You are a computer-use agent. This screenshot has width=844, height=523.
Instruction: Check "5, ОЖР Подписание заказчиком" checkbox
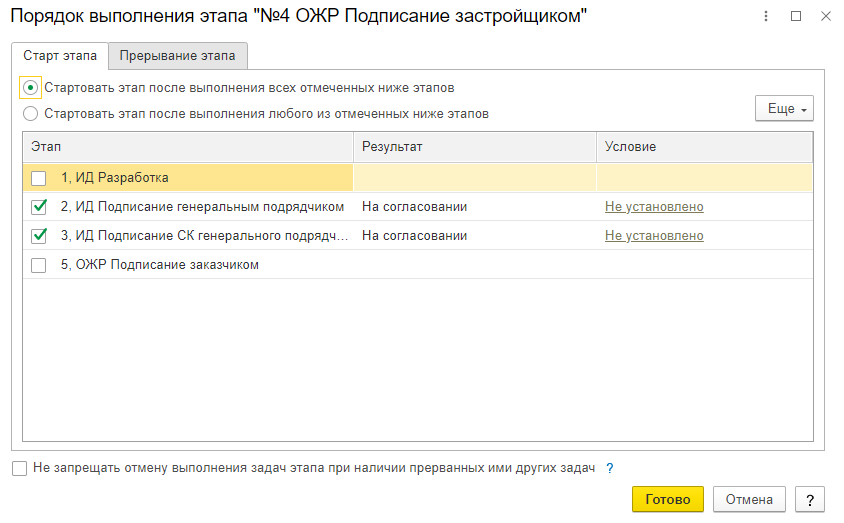pyautogui.click(x=39, y=265)
